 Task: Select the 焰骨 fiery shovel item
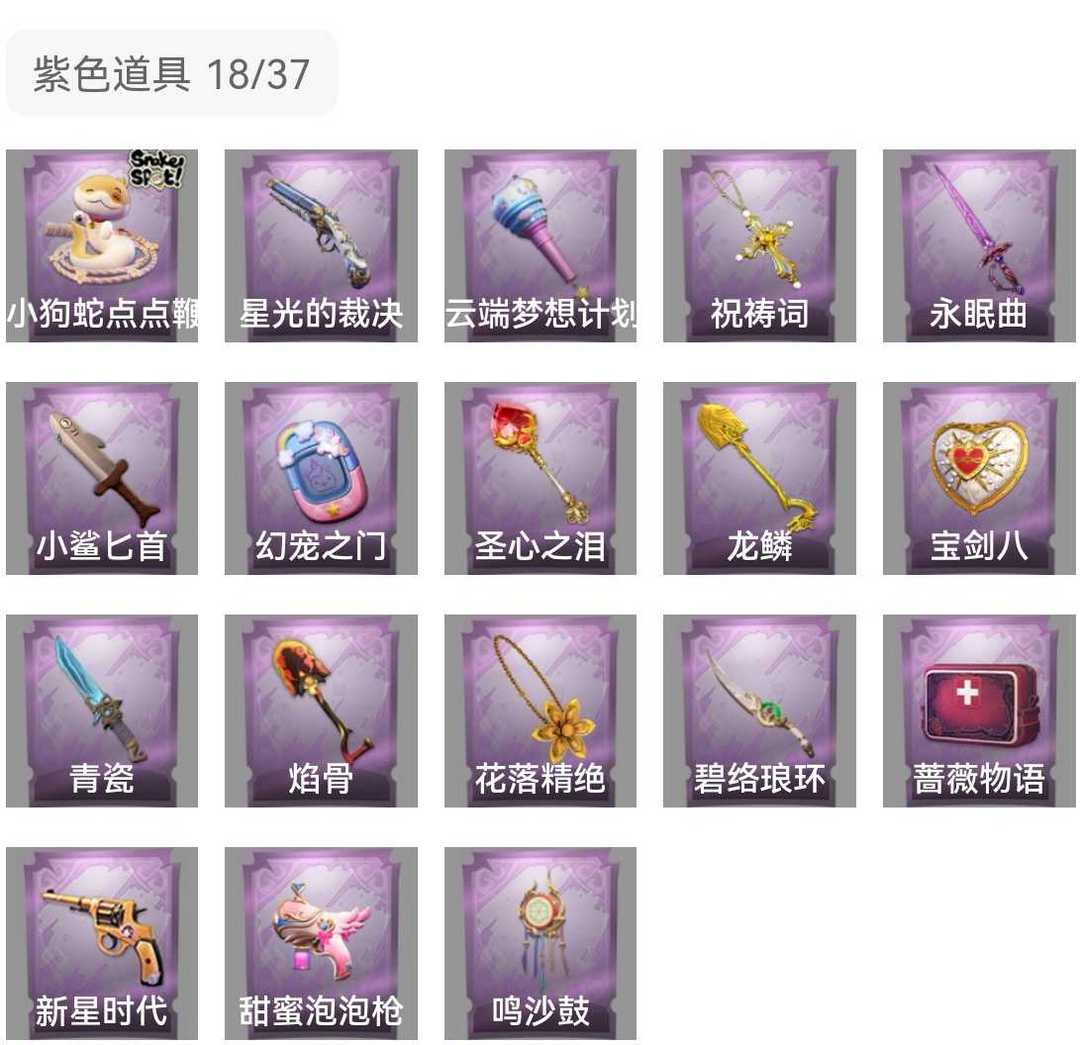pyautogui.click(x=321, y=711)
